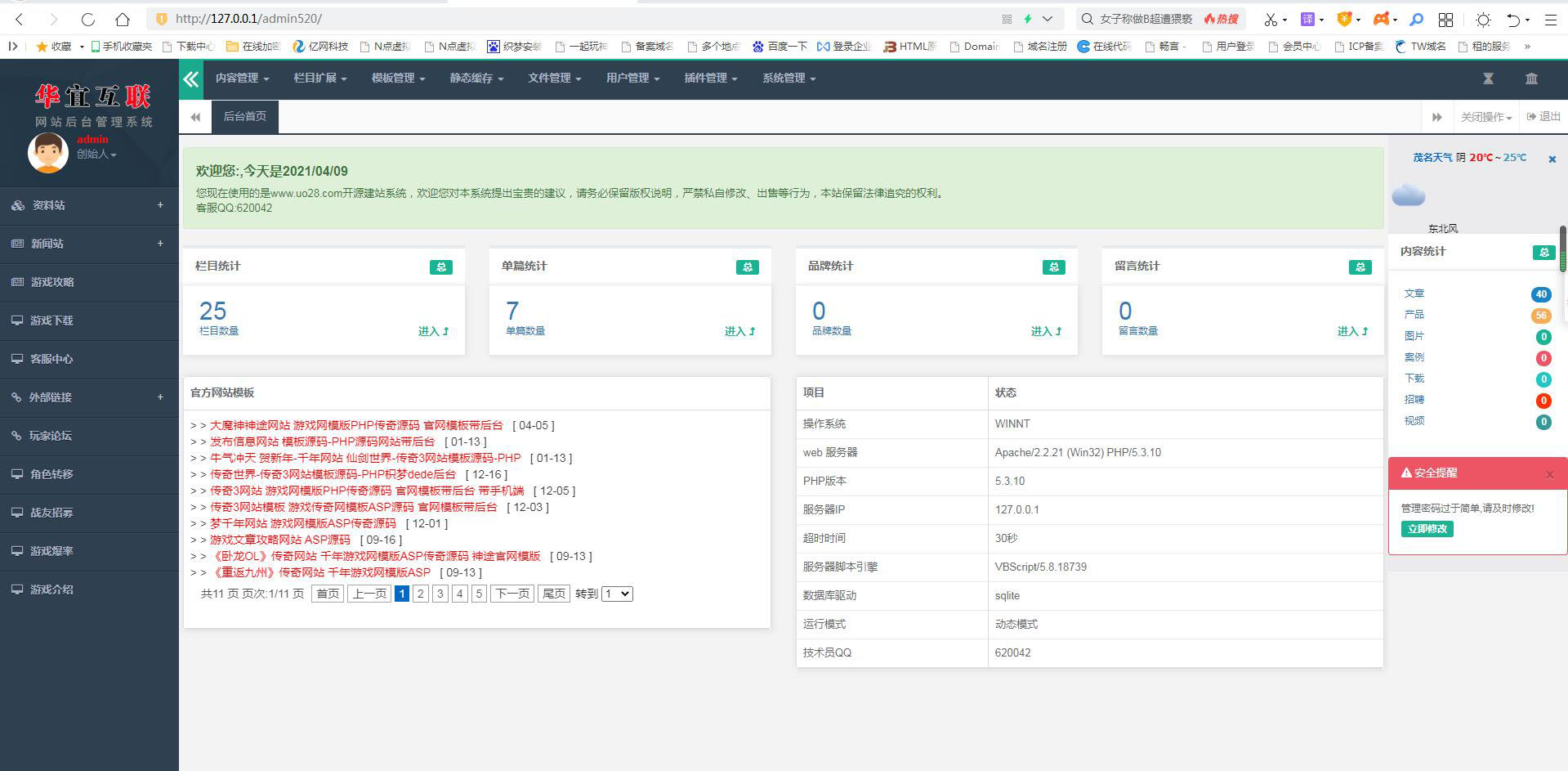Collapse sidebar with double-chevron icon
The width and height of the screenshot is (1568, 771).
191,78
